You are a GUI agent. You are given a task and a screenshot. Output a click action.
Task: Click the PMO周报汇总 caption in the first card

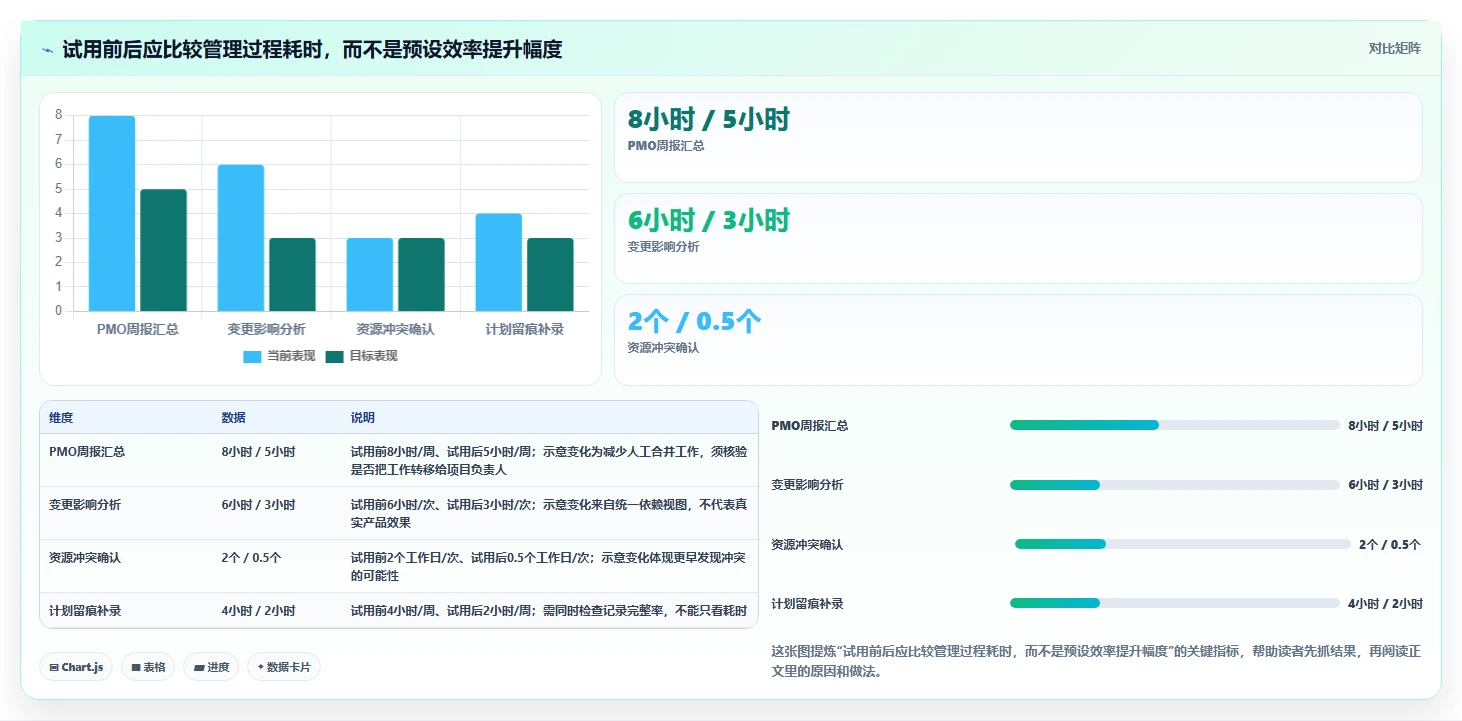click(x=666, y=146)
